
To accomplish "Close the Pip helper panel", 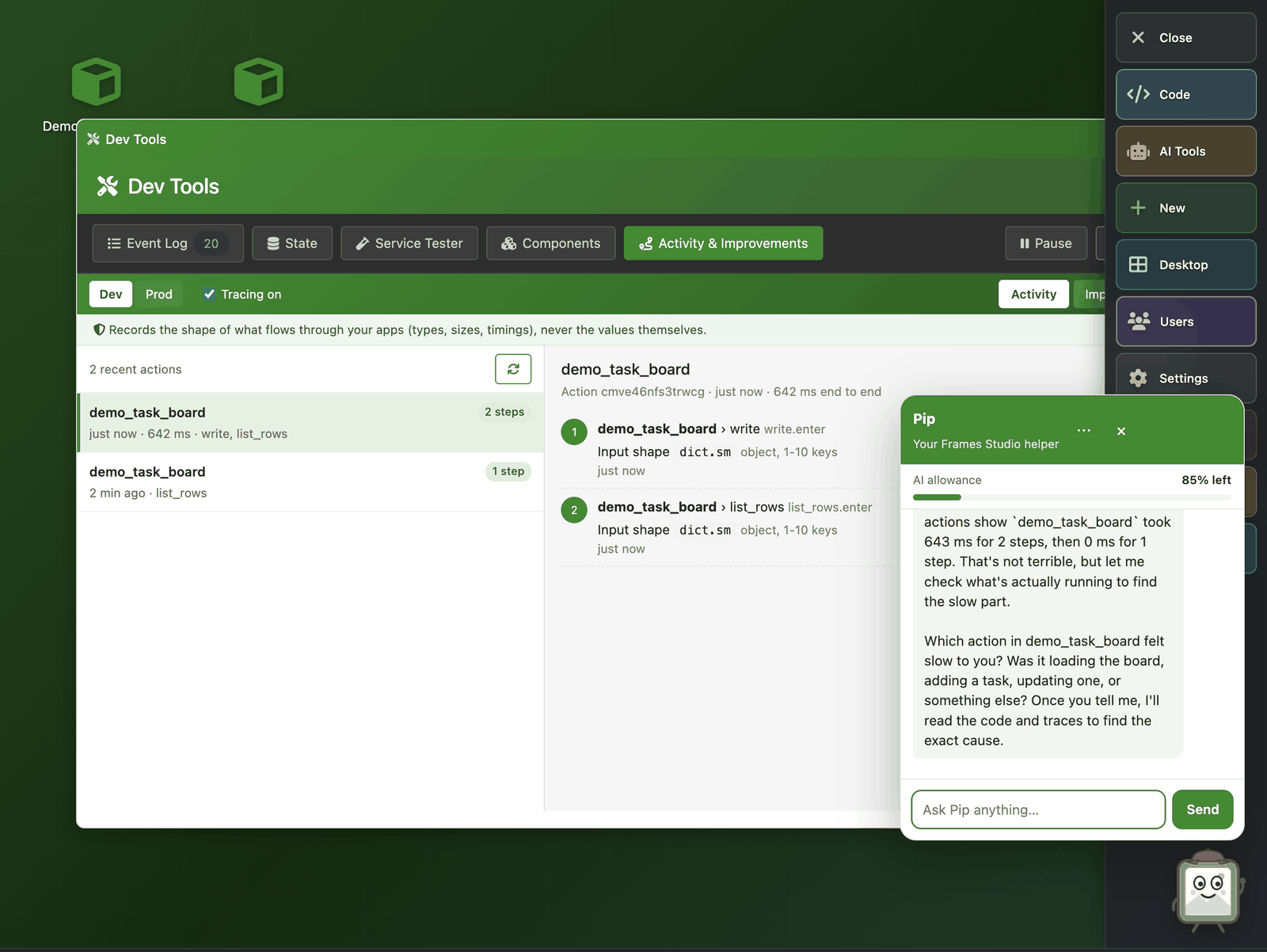I will [x=1121, y=431].
